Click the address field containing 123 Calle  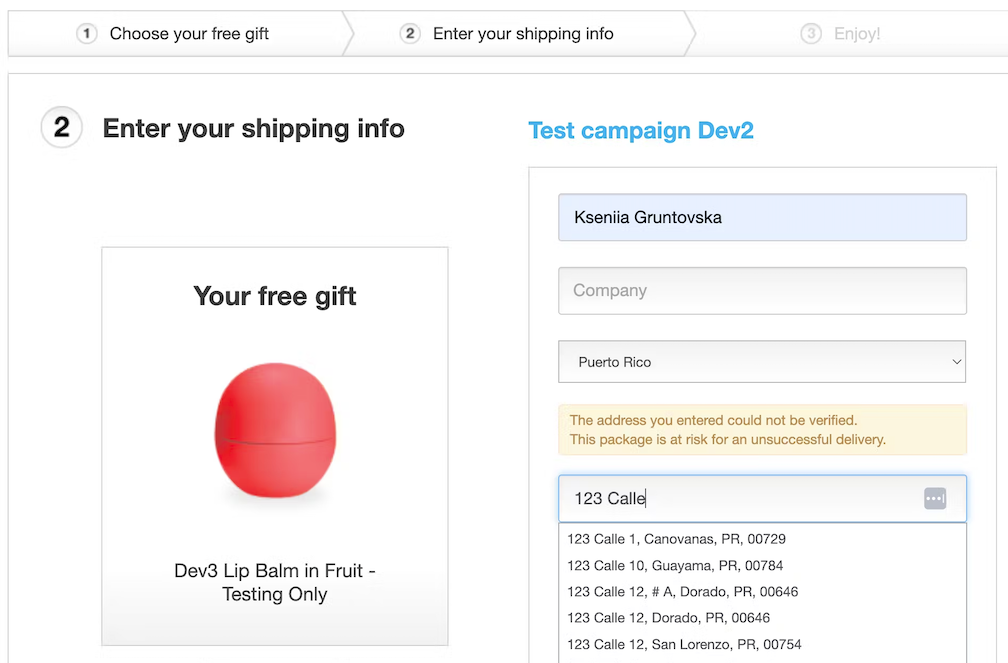pos(740,498)
